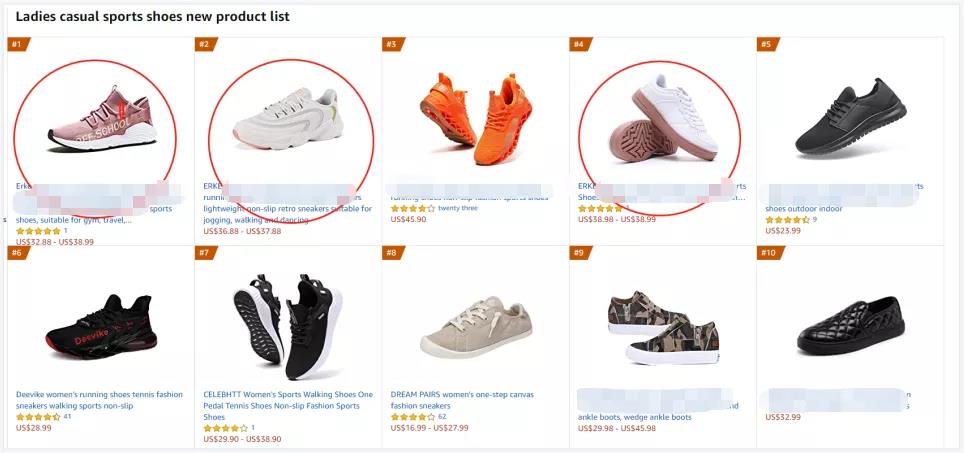Click the star rating for Deevike shoes

(38, 417)
